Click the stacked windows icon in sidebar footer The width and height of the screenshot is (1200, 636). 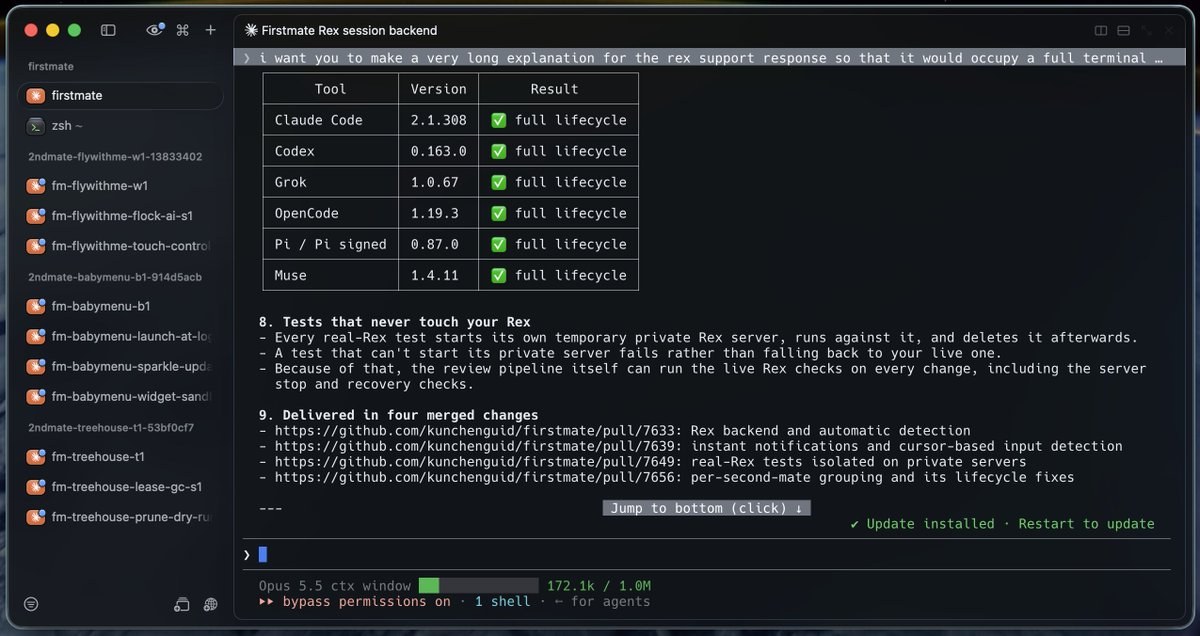[181, 604]
